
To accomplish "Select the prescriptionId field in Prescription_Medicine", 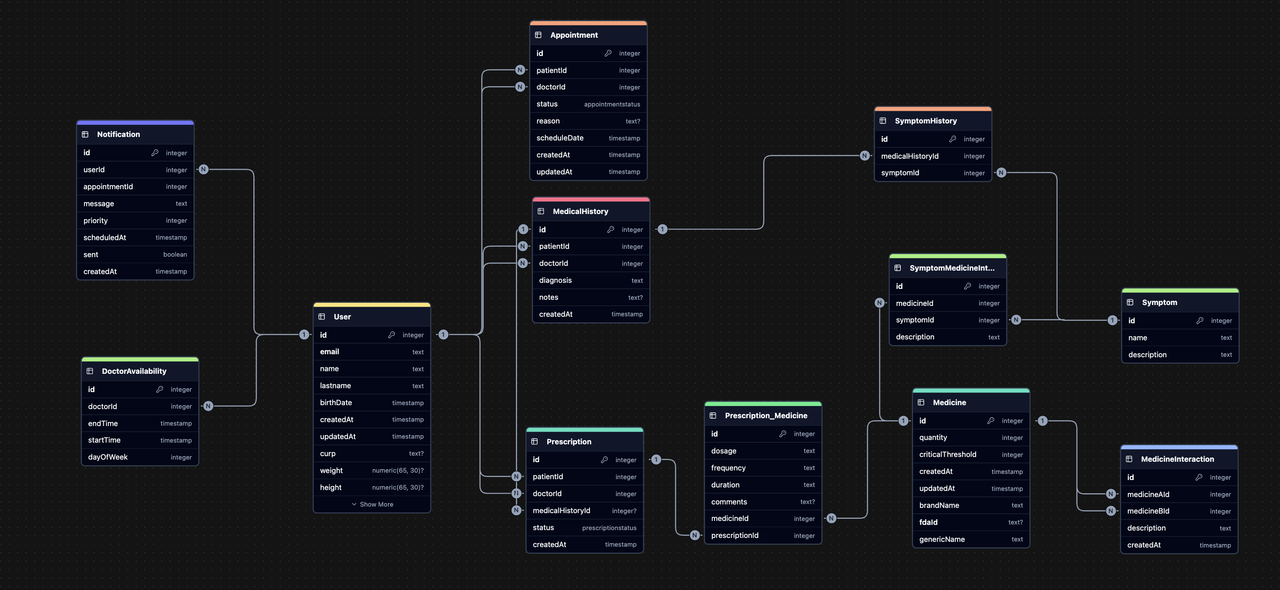I will pyautogui.click(x=763, y=535).
